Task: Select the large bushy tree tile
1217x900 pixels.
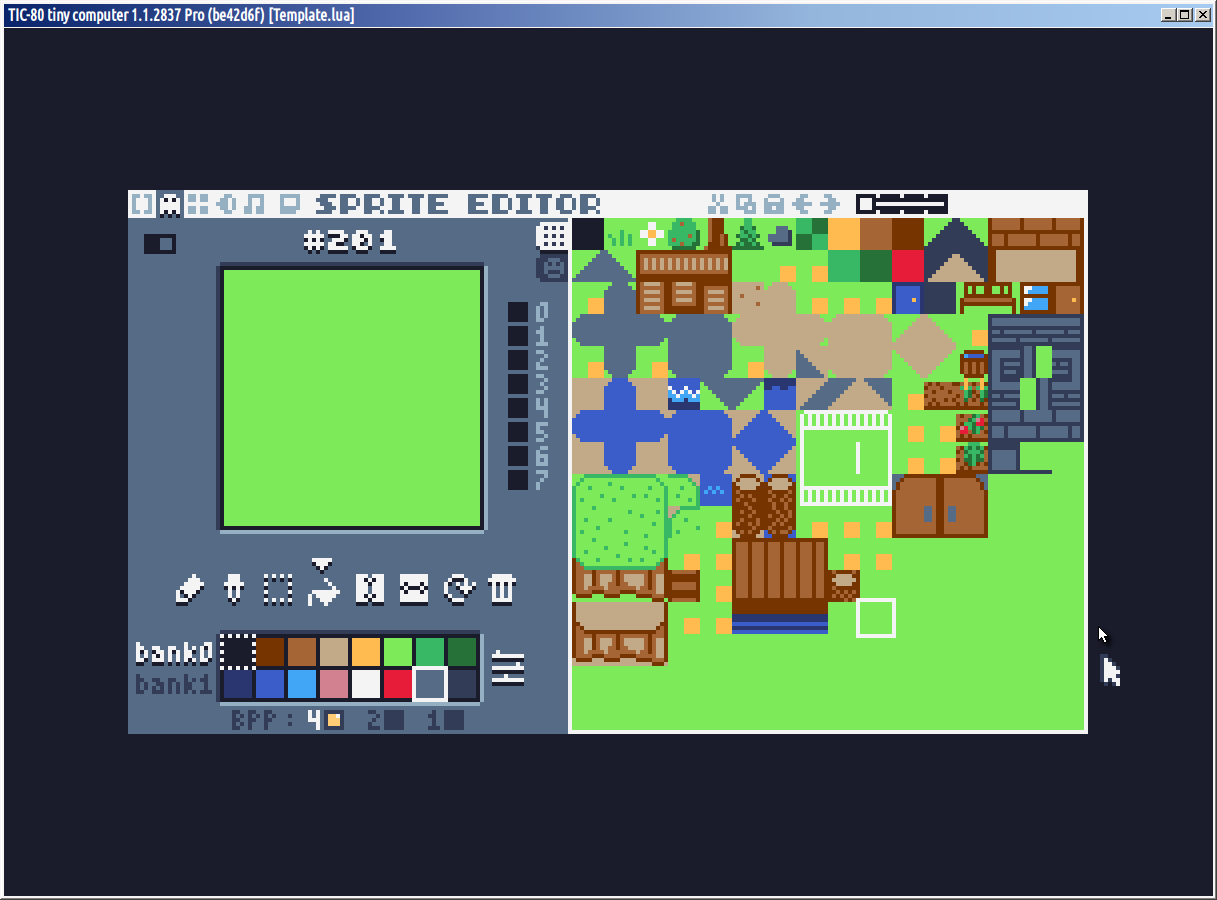Action: (620, 522)
